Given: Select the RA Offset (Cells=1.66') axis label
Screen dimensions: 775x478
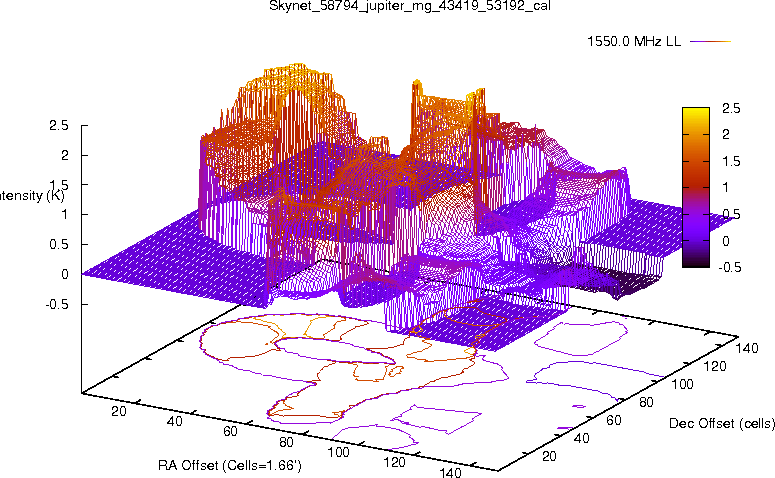Looking at the screenshot, I should [x=230, y=465].
